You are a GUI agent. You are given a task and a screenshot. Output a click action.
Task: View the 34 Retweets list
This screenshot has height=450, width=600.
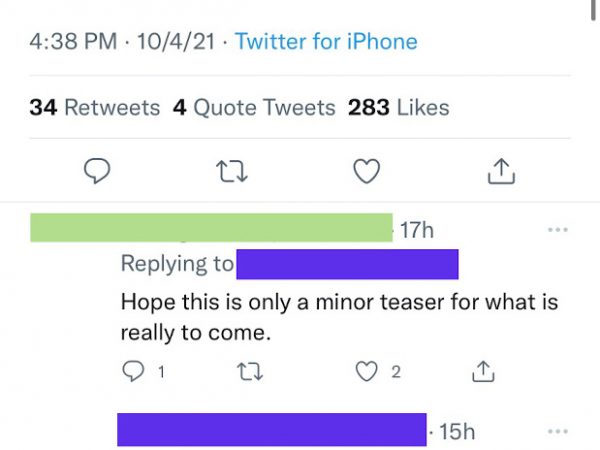point(95,108)
